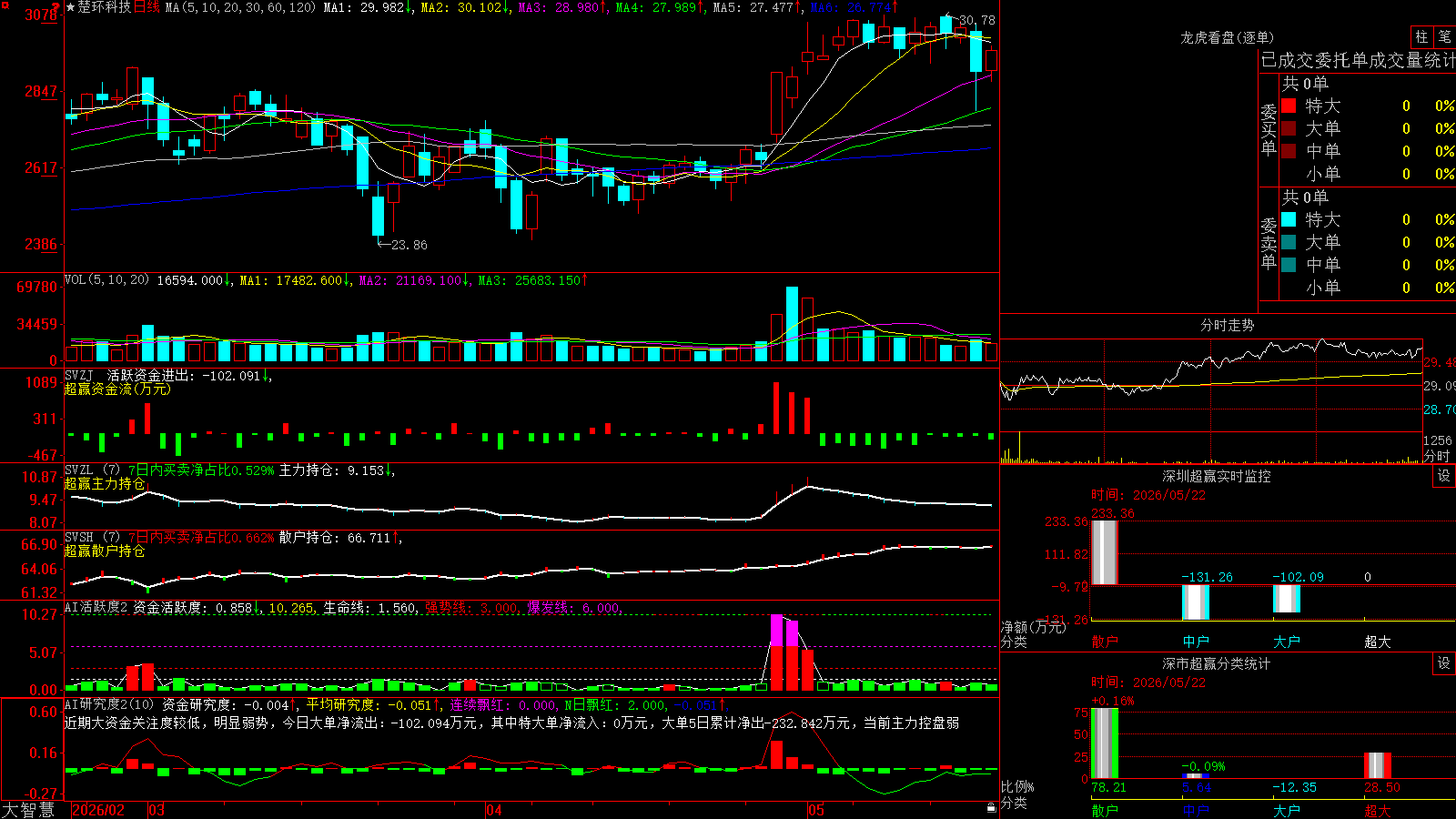Click the 已成交委托单成交量统计 header
Image resolution: width=1456 pixels, height=819 pixels.
(1358, 60)
